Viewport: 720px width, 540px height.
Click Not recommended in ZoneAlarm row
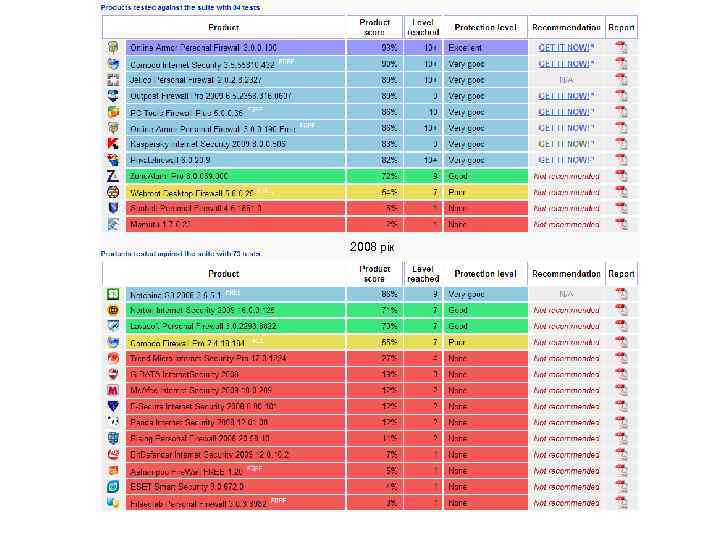click(566, 176)
